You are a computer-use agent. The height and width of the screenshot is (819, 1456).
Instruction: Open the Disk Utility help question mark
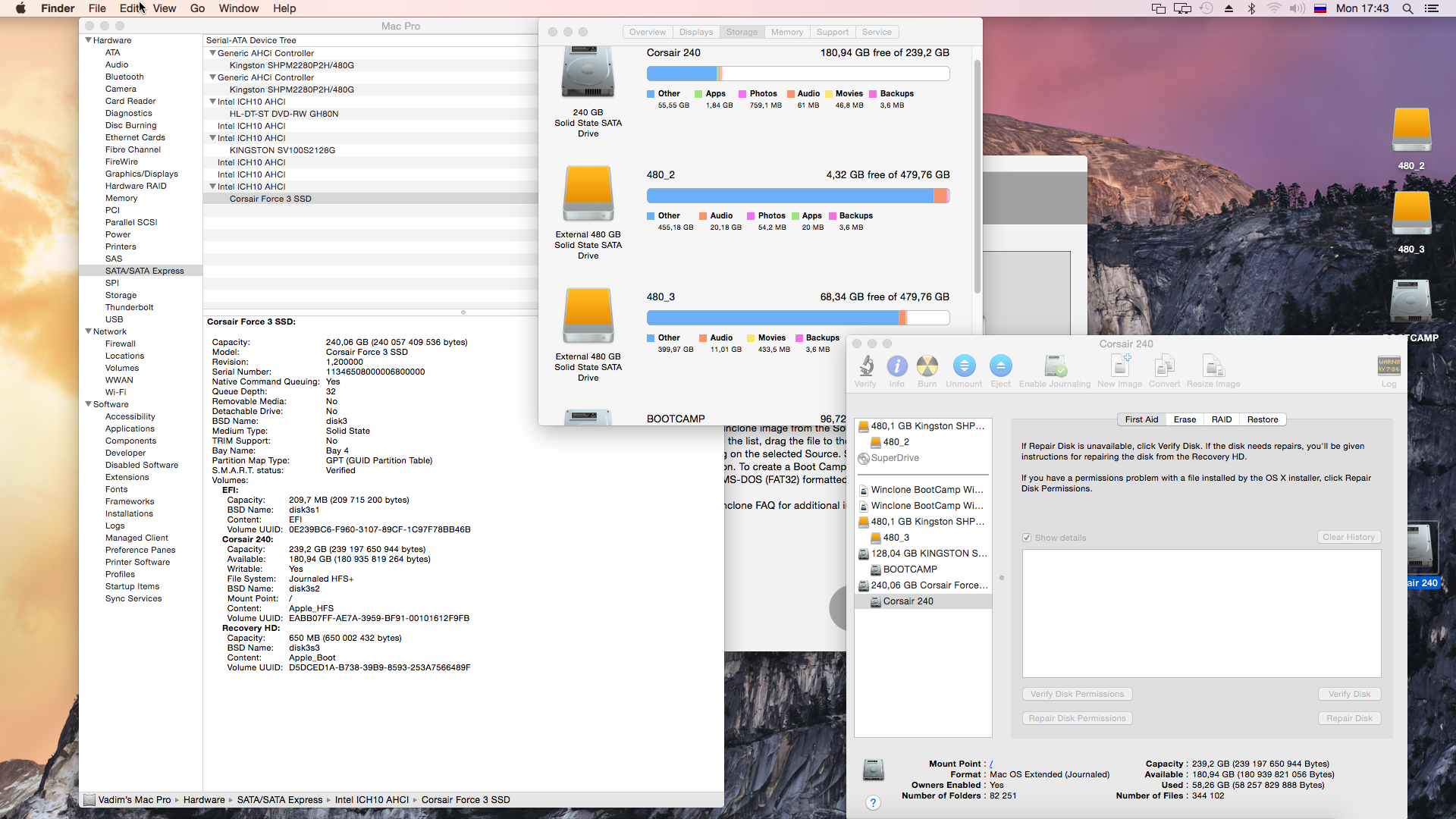pyautogui.click(x=873, y=803)
